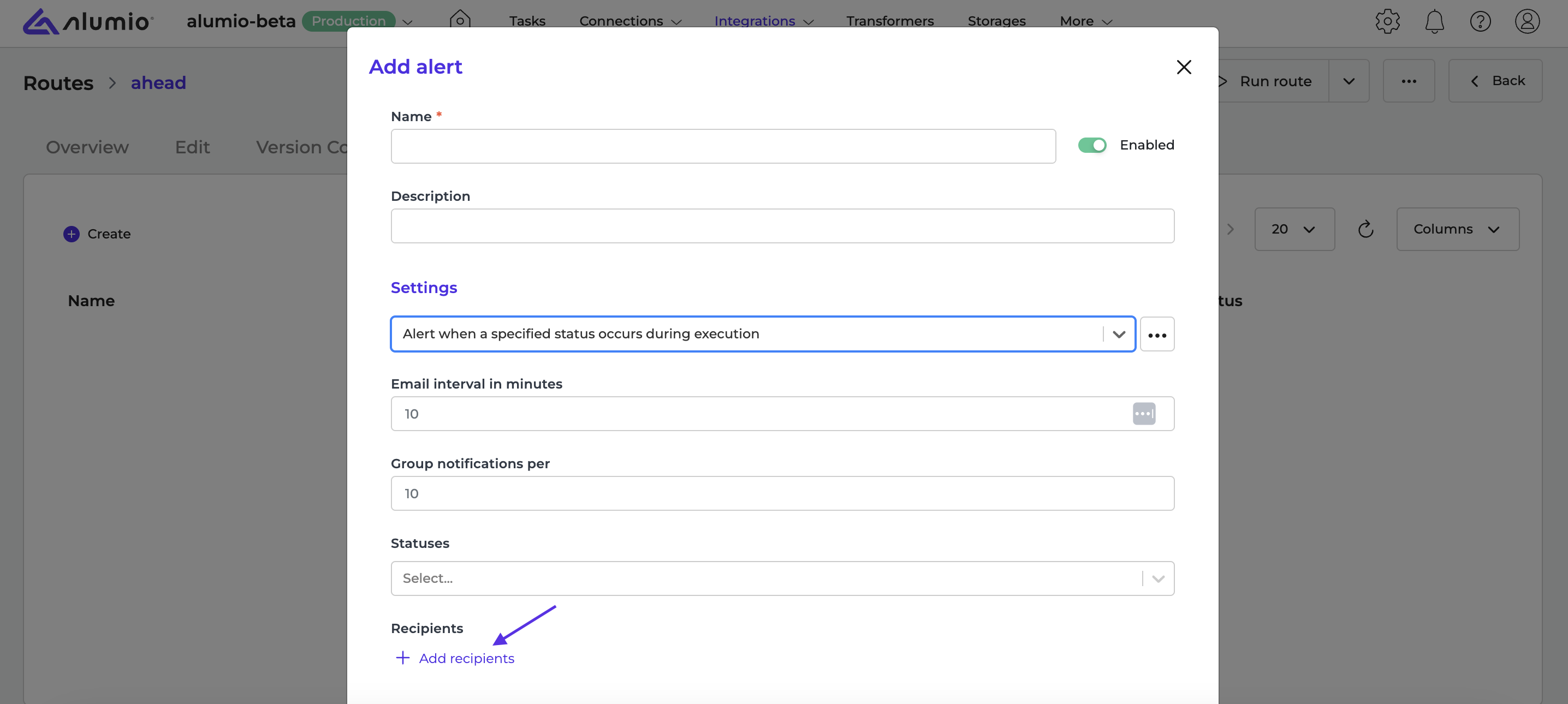Click the Routes breadcrumb
Viewport: 1568px width, 704px height.
click(58, 83)
